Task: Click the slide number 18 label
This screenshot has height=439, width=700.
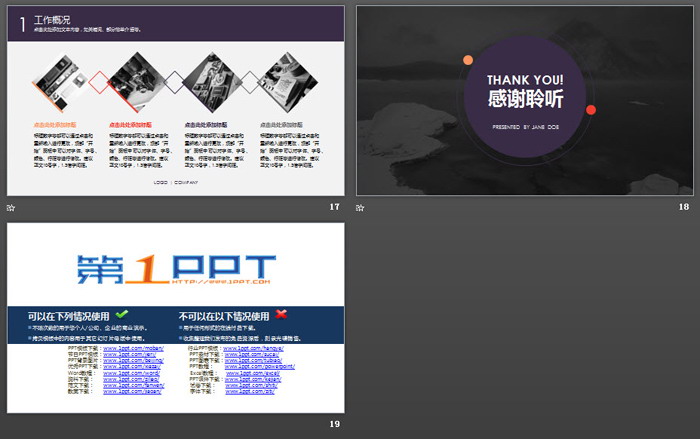Action: [x=683, y=207]
